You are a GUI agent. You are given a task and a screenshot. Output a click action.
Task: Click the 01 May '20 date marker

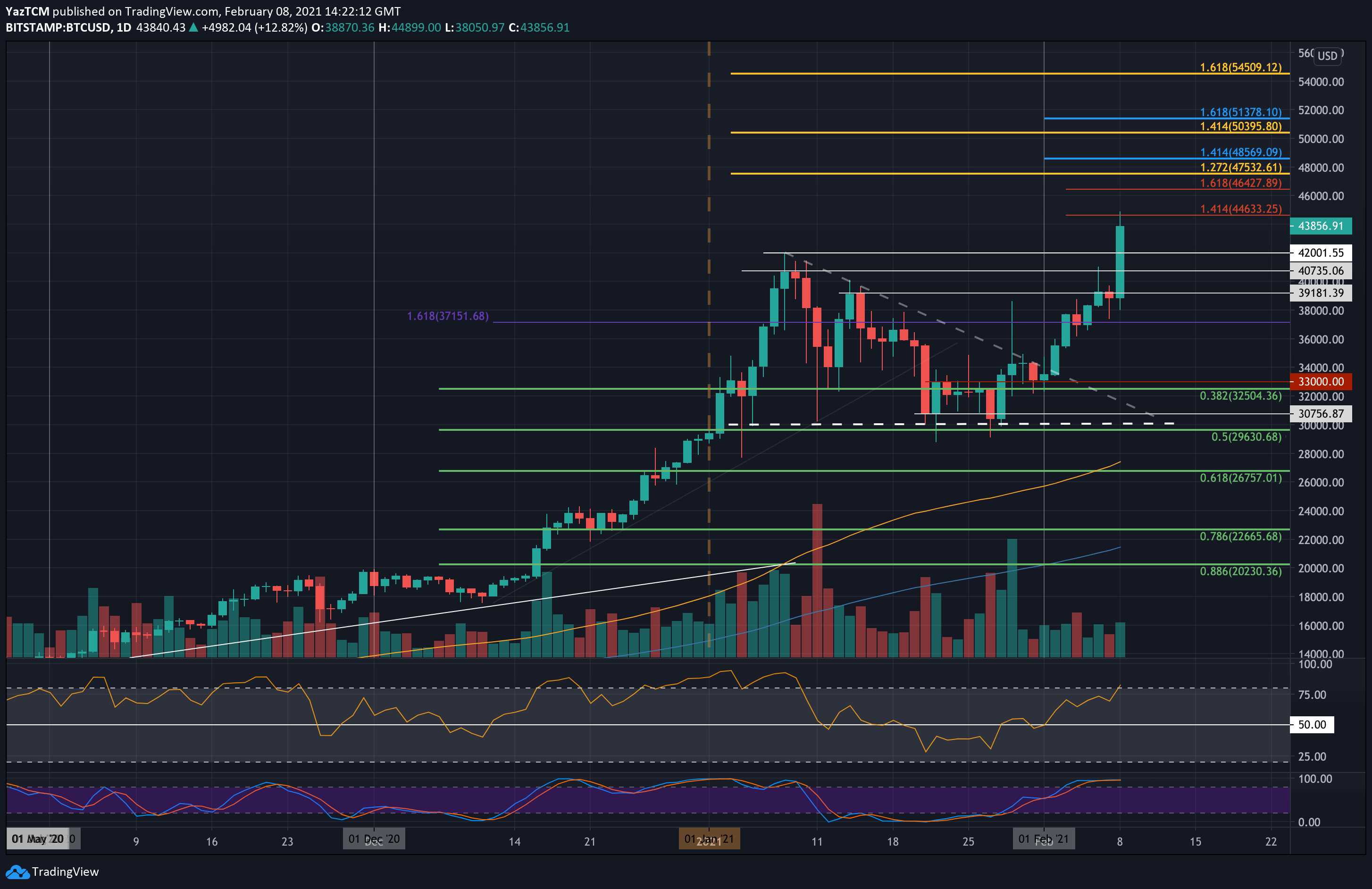(x=37, y=839)
